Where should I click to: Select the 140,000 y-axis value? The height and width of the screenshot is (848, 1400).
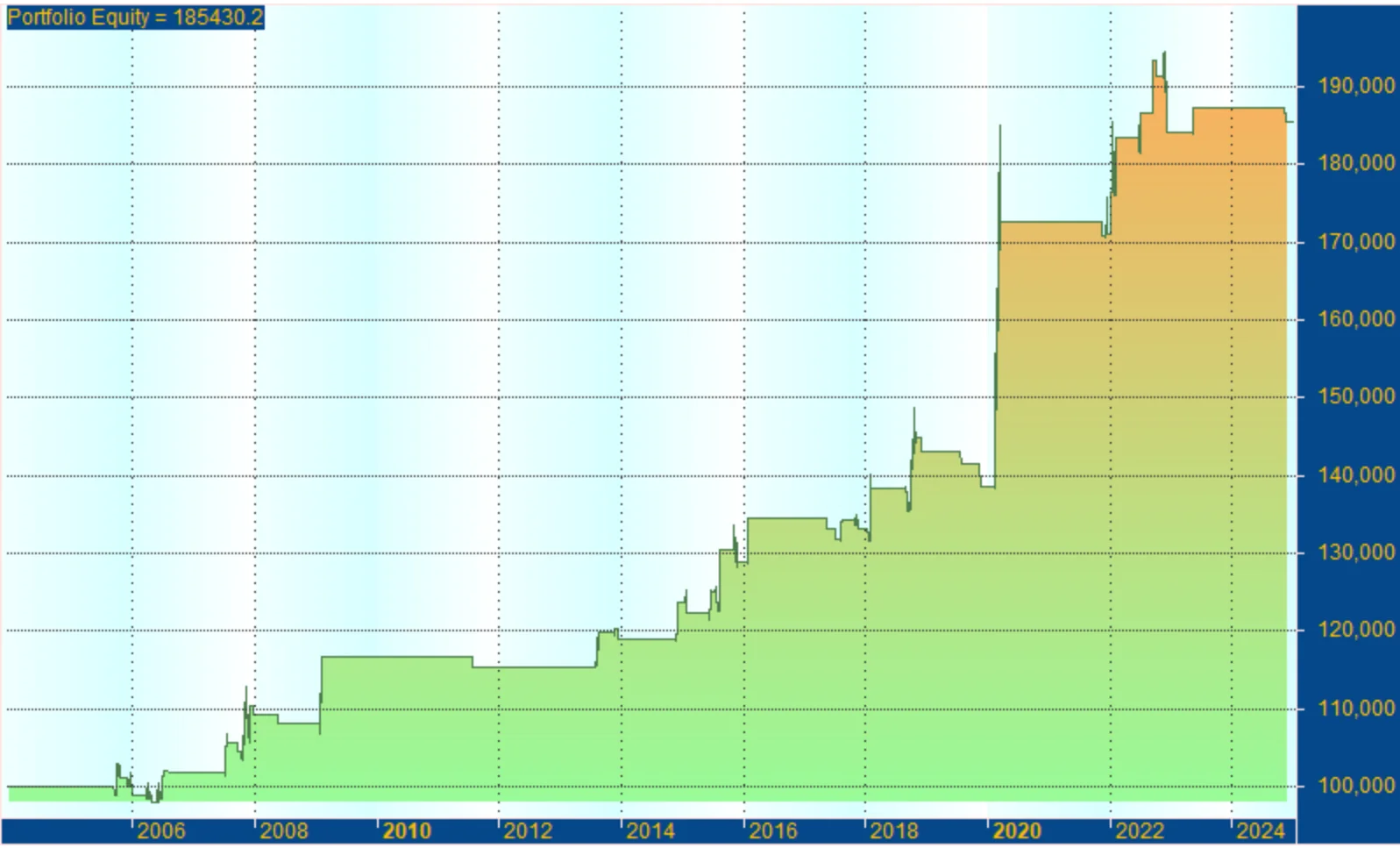click(1356, 475)
